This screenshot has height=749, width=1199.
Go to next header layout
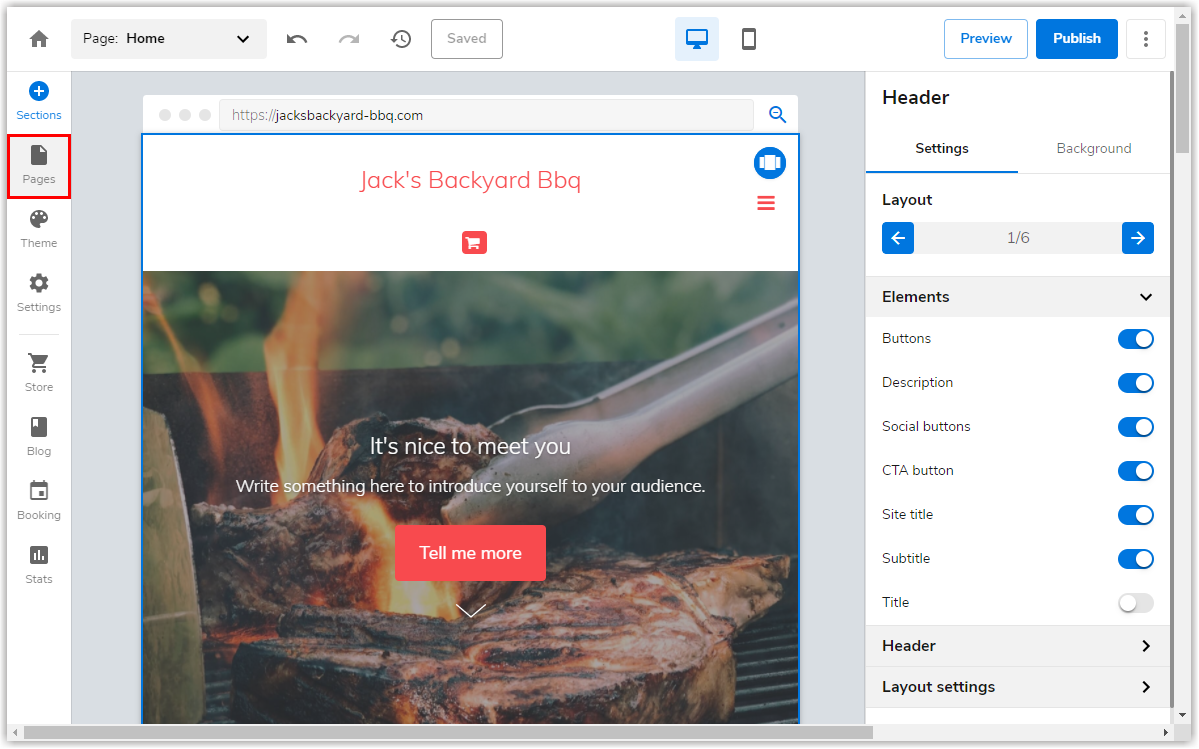click(1137, 238)
